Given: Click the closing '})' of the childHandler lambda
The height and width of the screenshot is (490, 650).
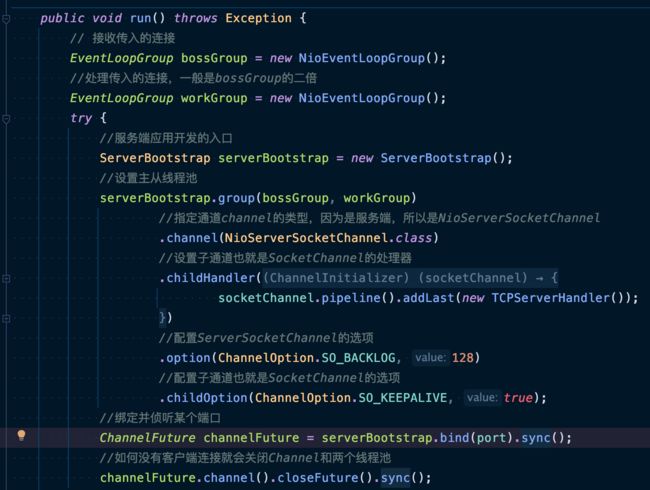Looking at the screenshot, I should pyautogui.click(x=166, y=318).
